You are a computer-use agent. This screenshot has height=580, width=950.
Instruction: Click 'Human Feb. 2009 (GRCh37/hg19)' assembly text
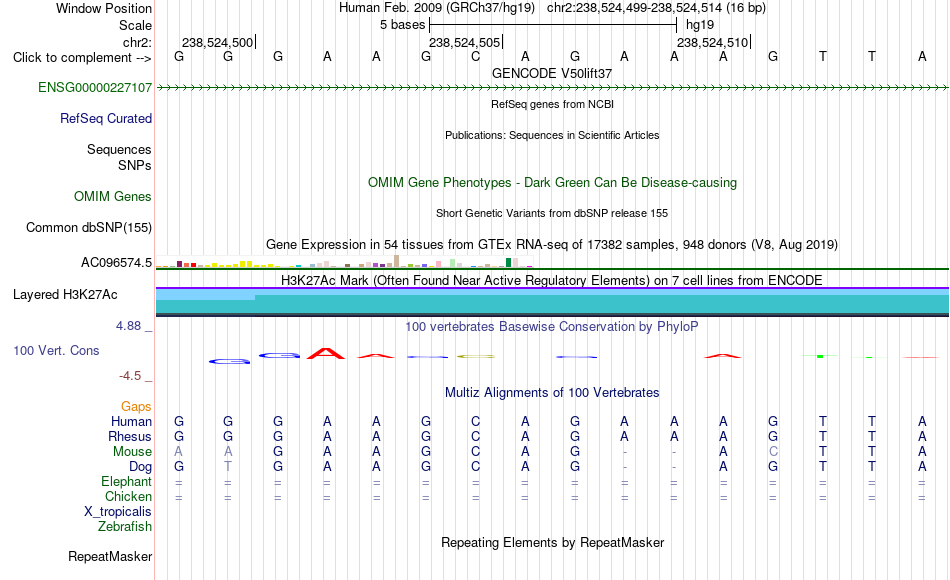tap(437, 8)
